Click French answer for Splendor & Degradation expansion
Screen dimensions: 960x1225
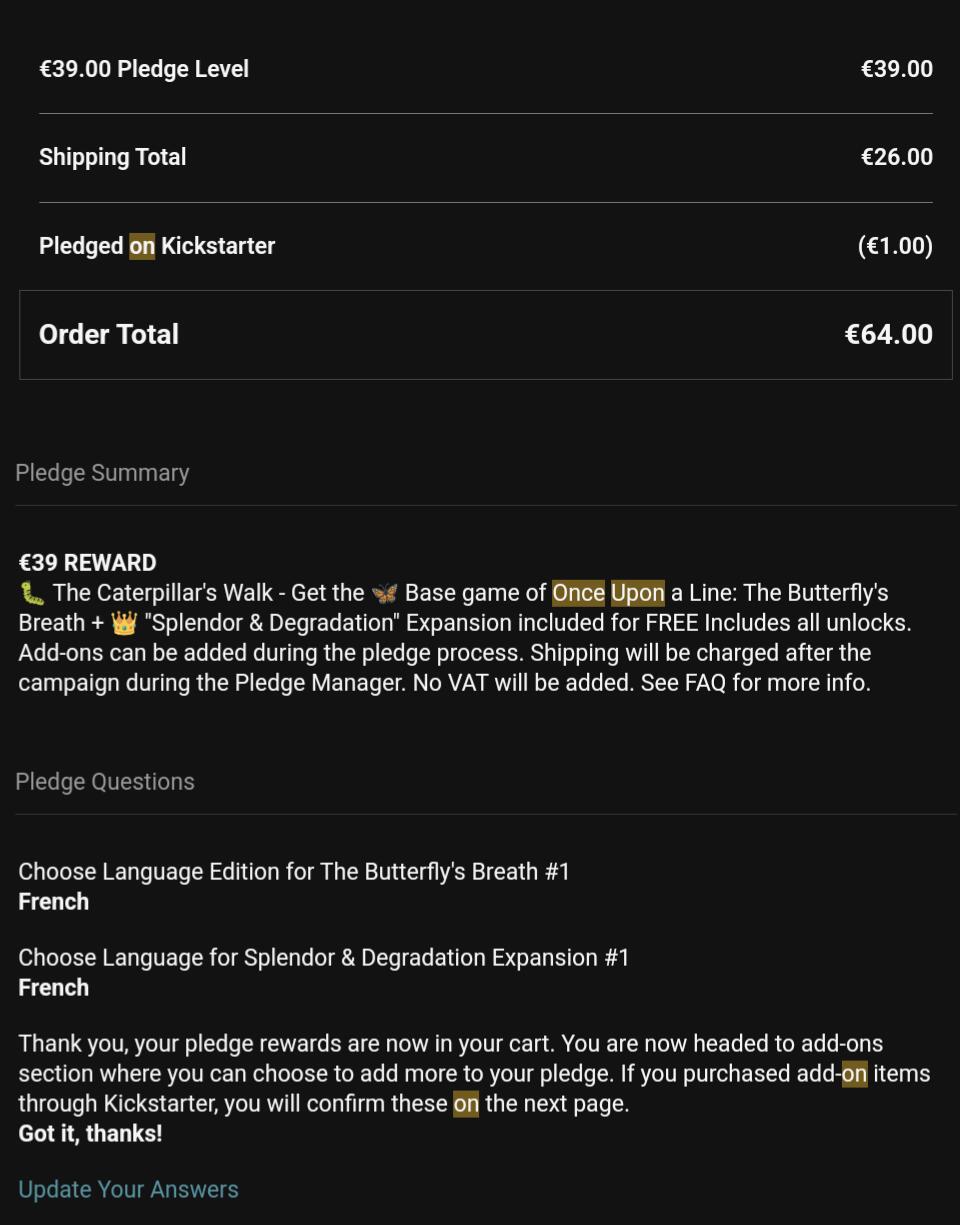tap(54, 988)
